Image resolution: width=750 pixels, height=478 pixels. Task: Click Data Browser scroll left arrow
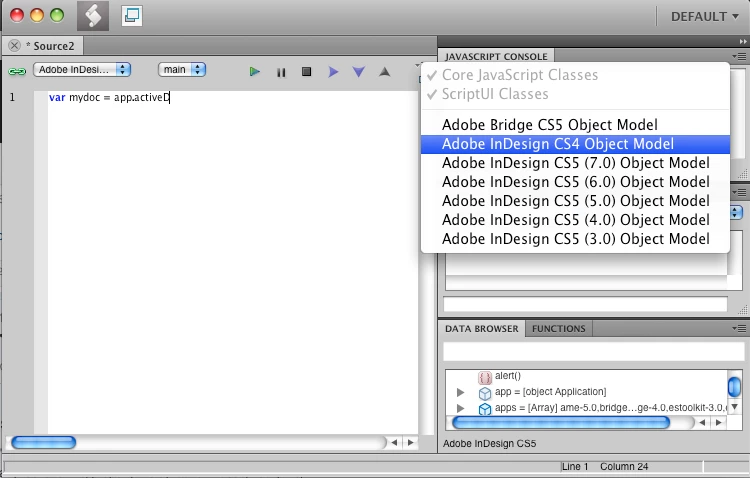click(x=702, y=422)
